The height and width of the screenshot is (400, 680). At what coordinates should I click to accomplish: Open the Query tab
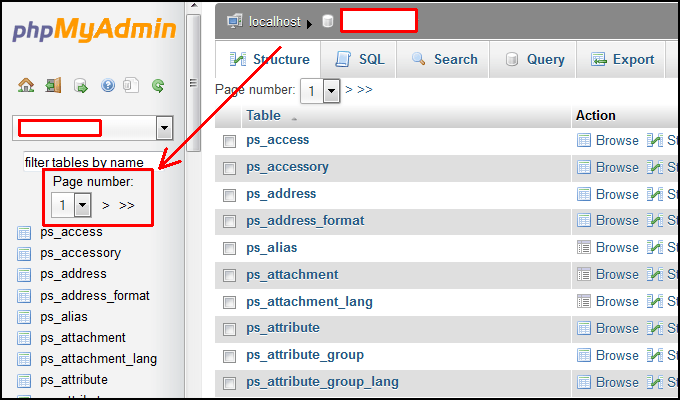tap(533, 59)
